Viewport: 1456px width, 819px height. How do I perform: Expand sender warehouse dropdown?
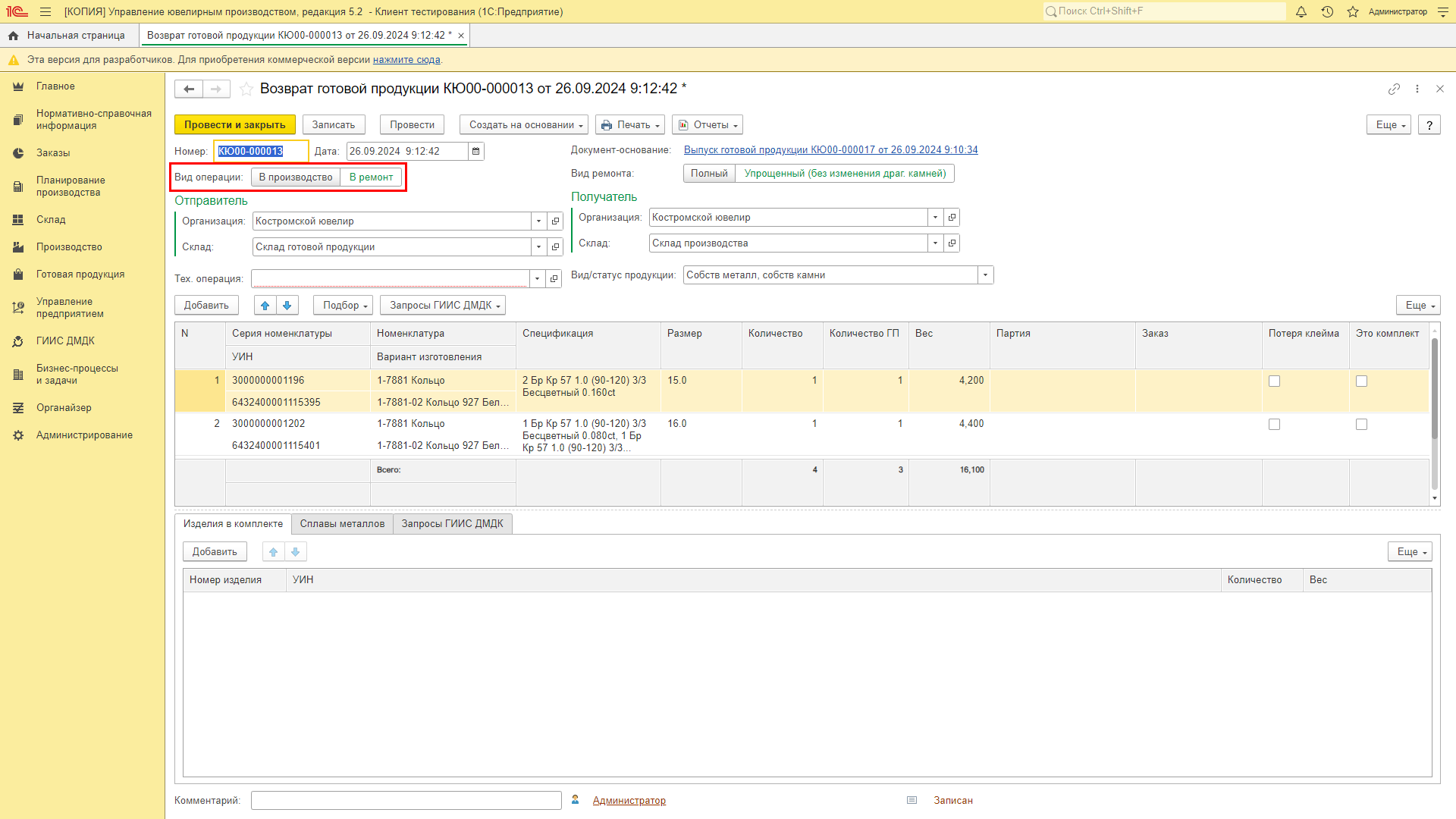pos(539,247)
